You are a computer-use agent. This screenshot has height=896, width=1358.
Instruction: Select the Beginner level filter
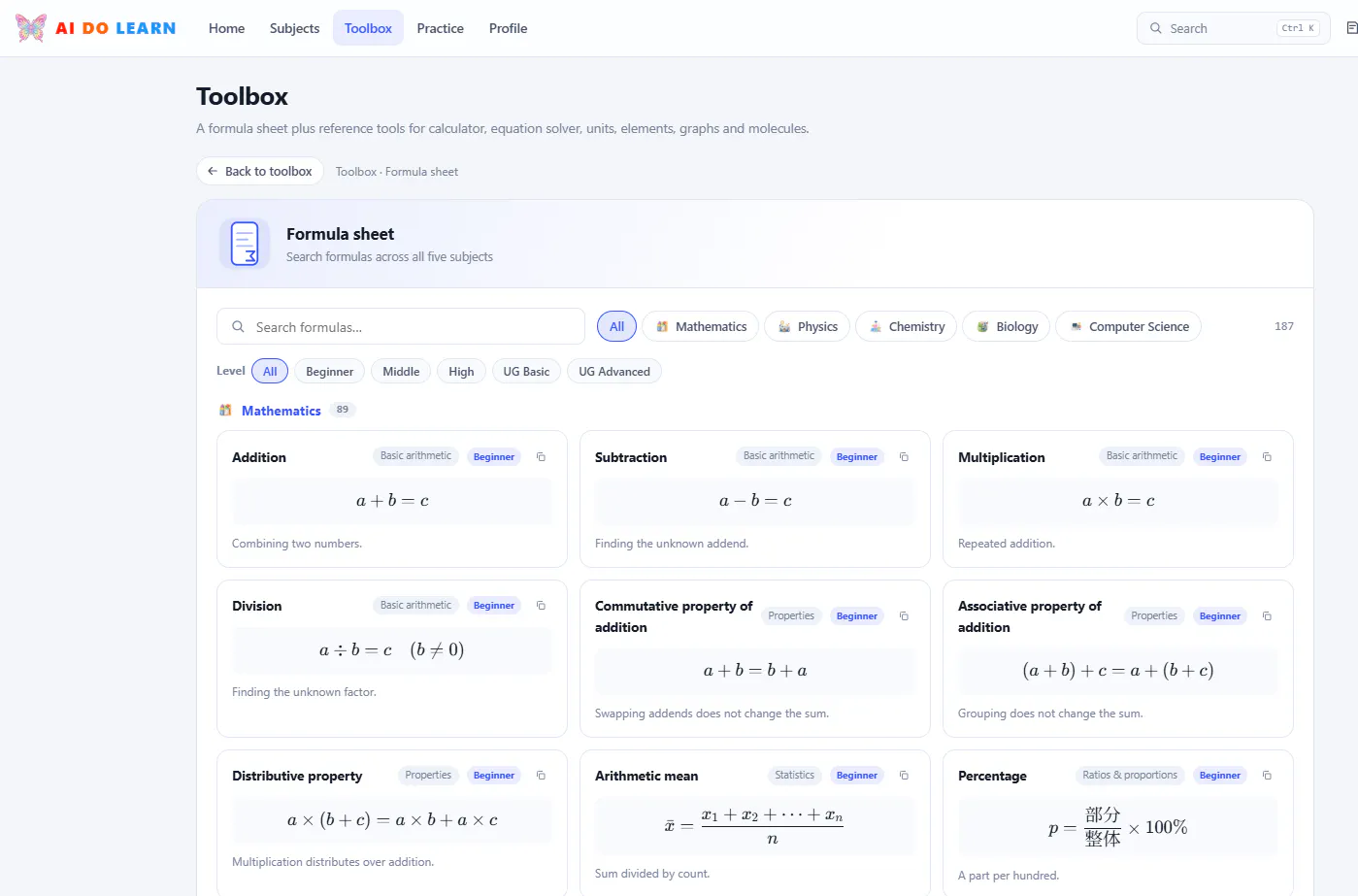pyautogui.click(x=329, y=371)
